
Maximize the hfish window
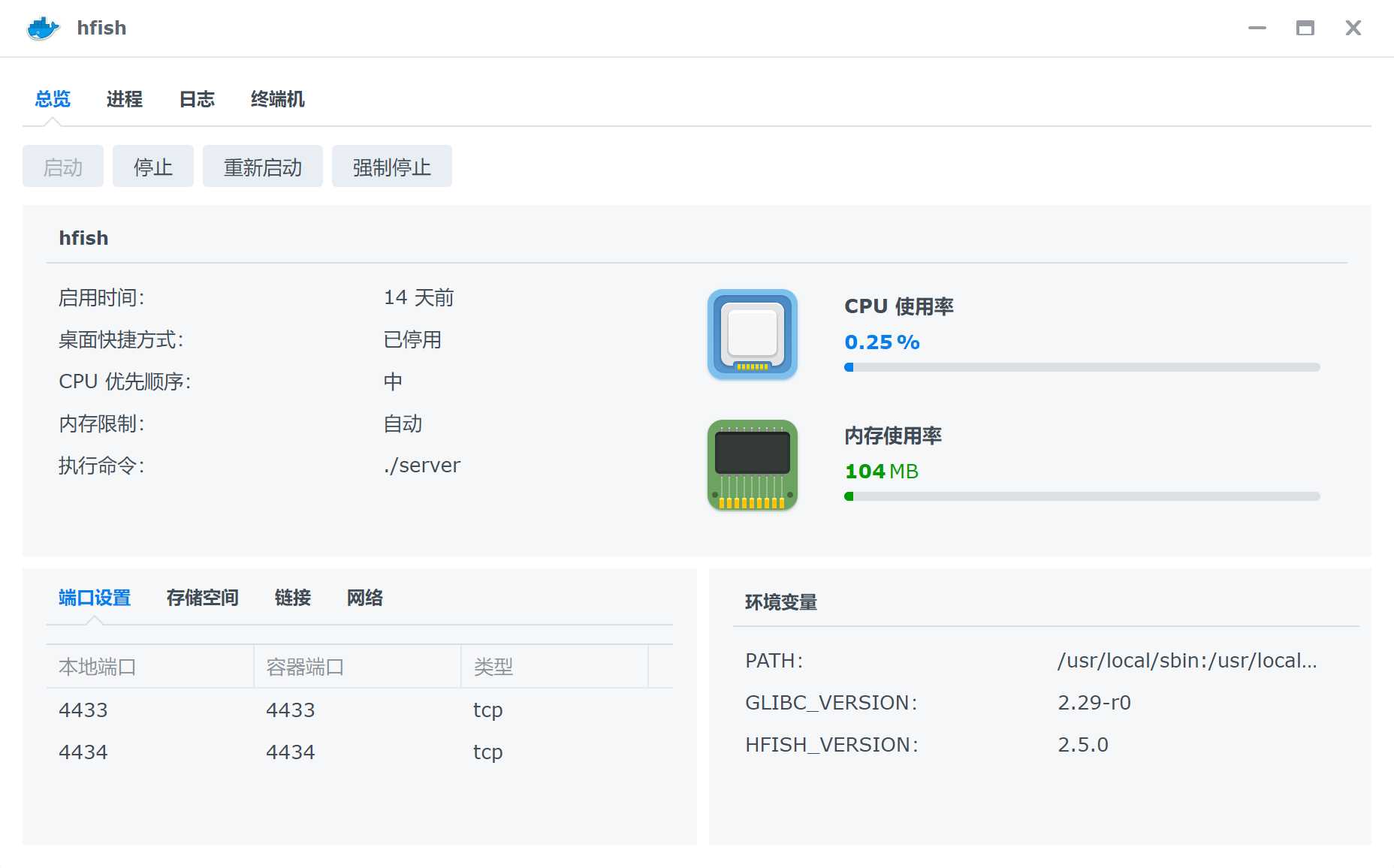1305,29
